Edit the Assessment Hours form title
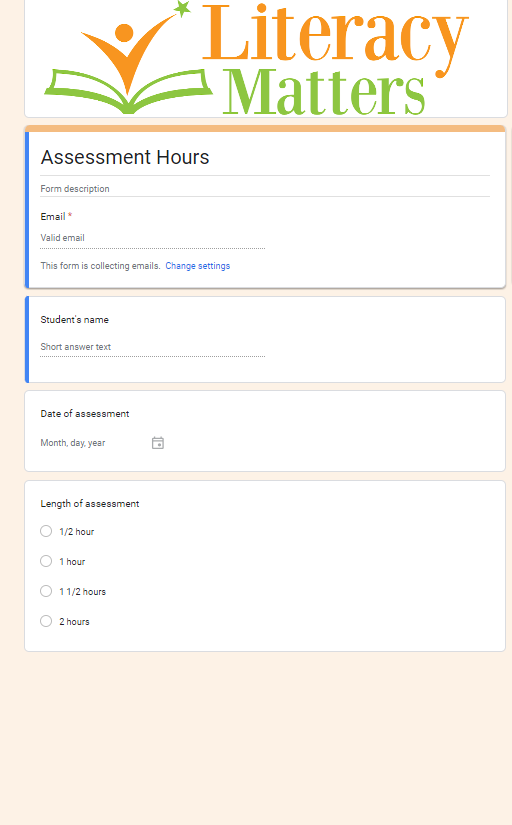512x825 pixels. click(x=265, y=157)
